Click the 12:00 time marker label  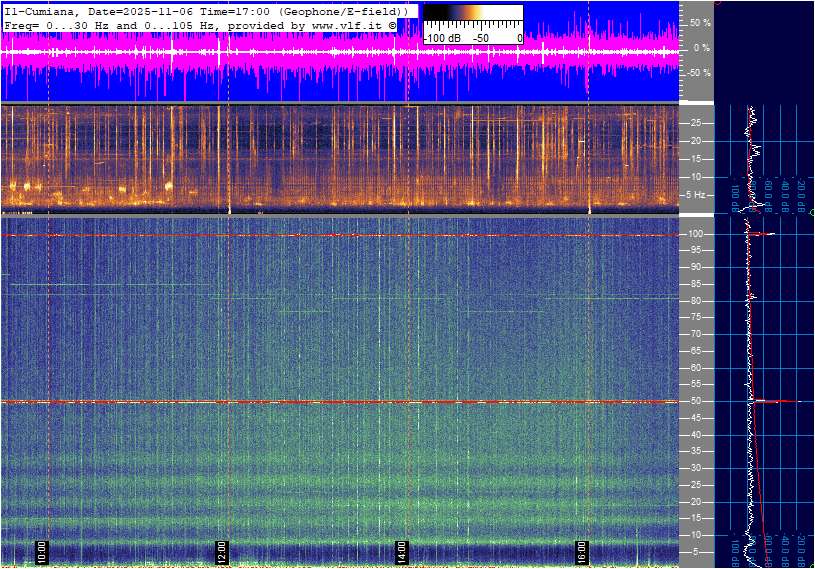tap(222, 552)
